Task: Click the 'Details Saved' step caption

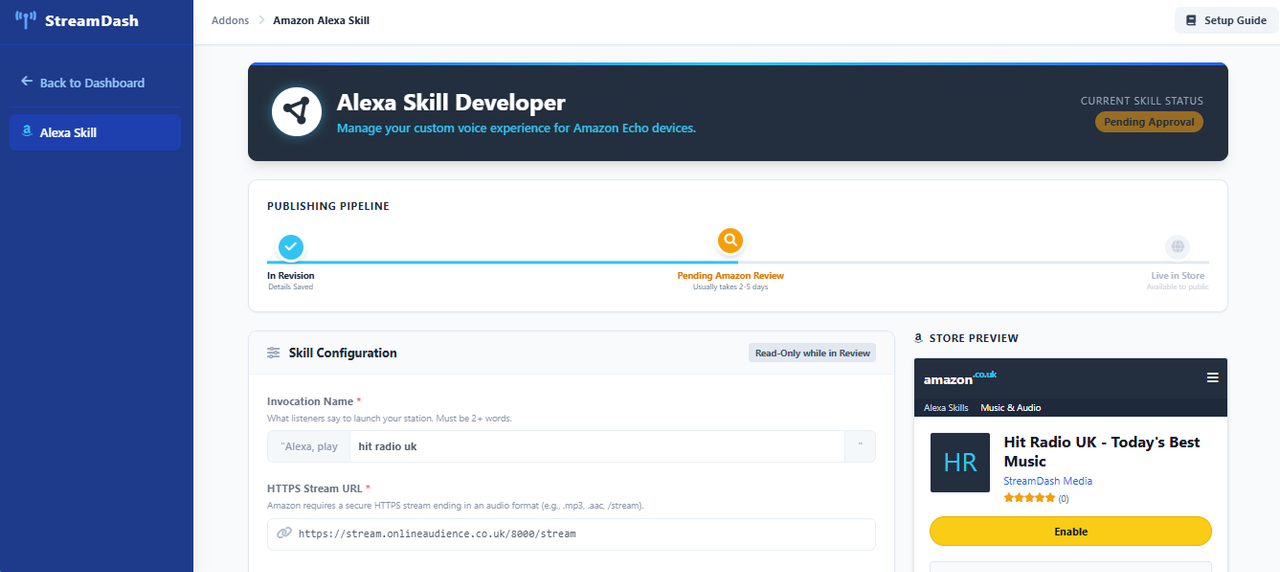Action: point(290,287)
